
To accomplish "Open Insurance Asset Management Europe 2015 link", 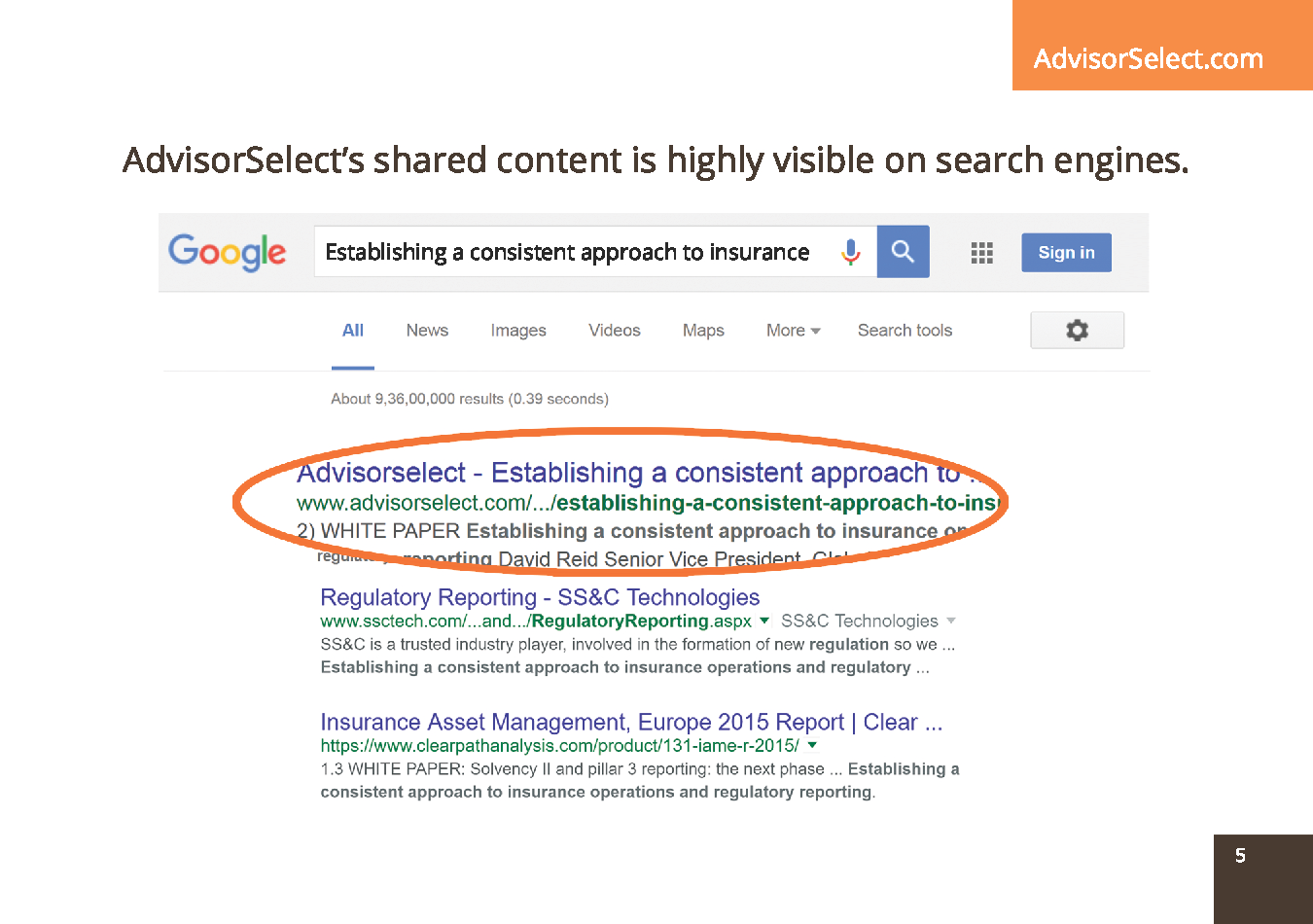I will coord(631,722).
